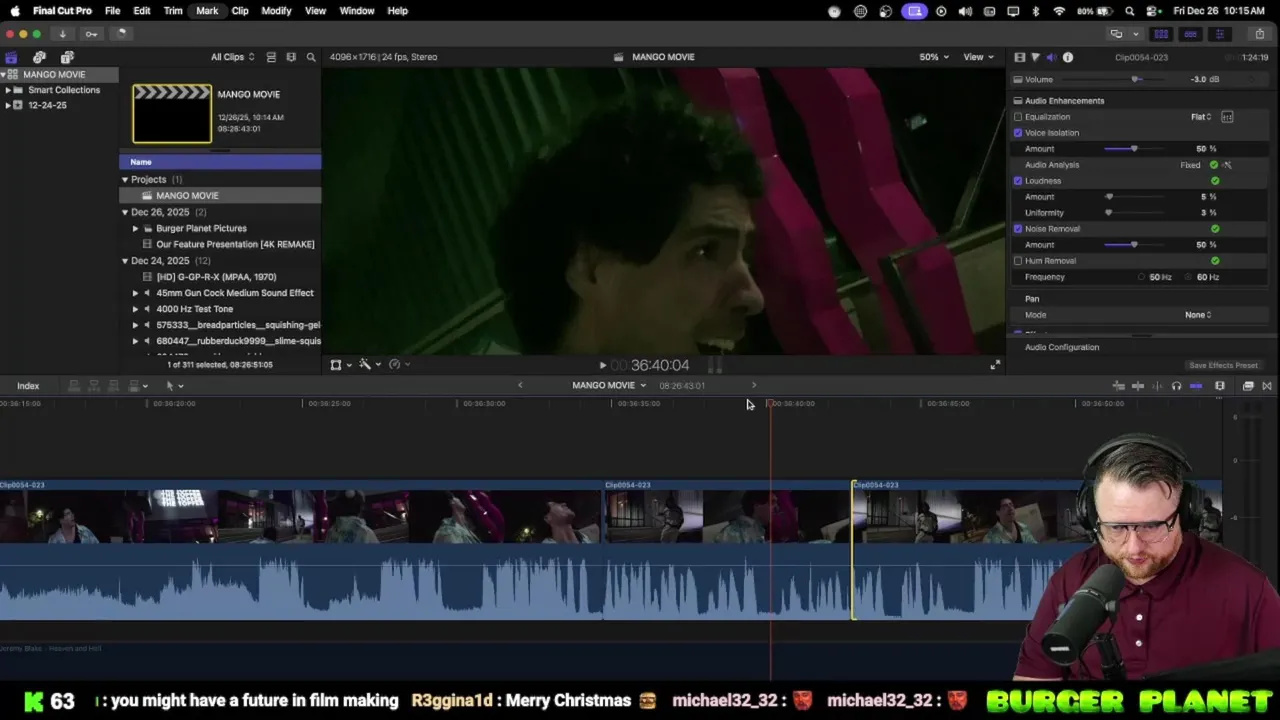Image resolution: width=1280 pixels, height=720 pixels.
Task: Open the Window menu
Action: coord(357,11)
